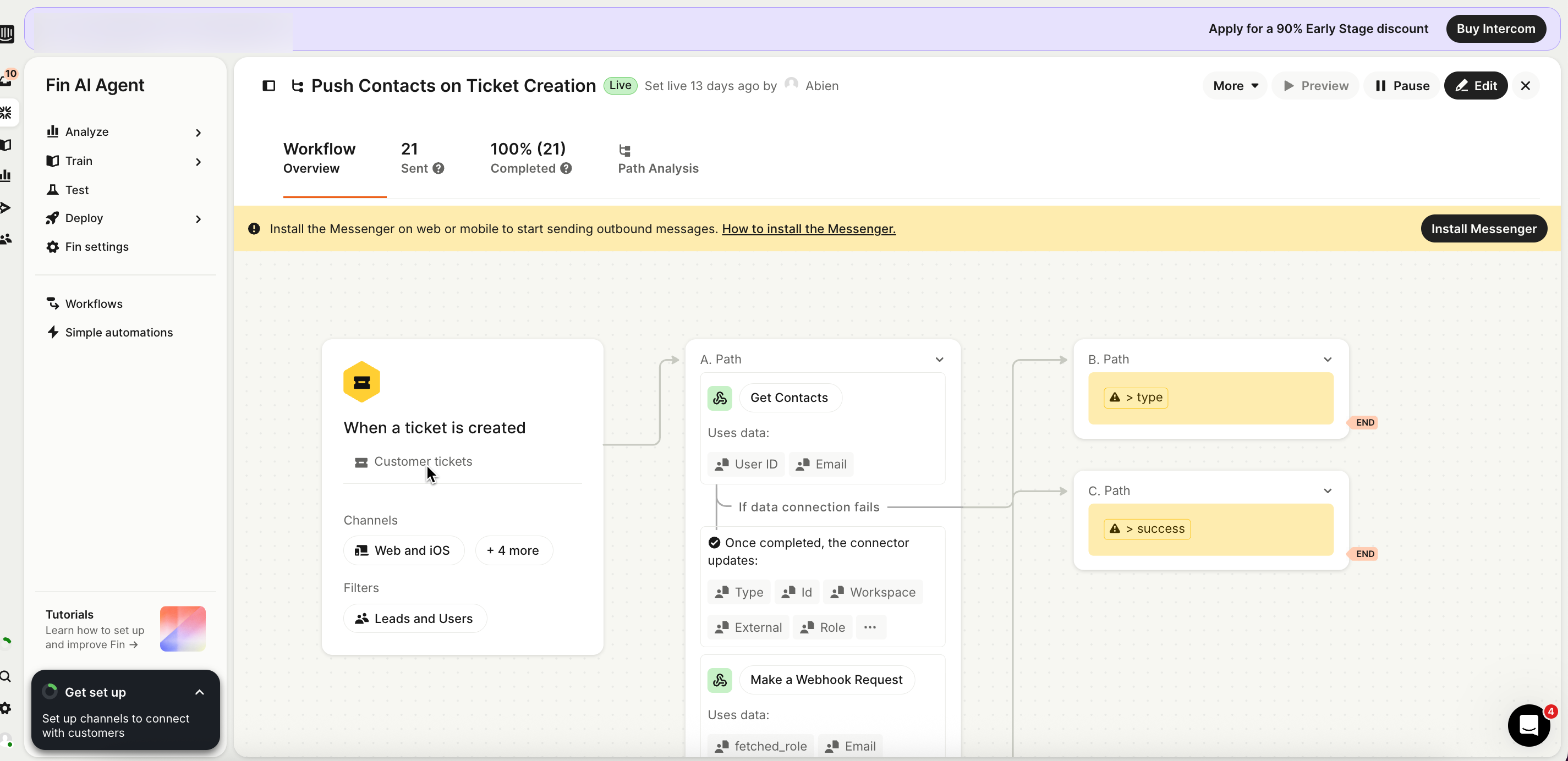The height and width of the screenshot is (761, 1568).
Task: Collapse the A. Path card
Action: (940, 359)
